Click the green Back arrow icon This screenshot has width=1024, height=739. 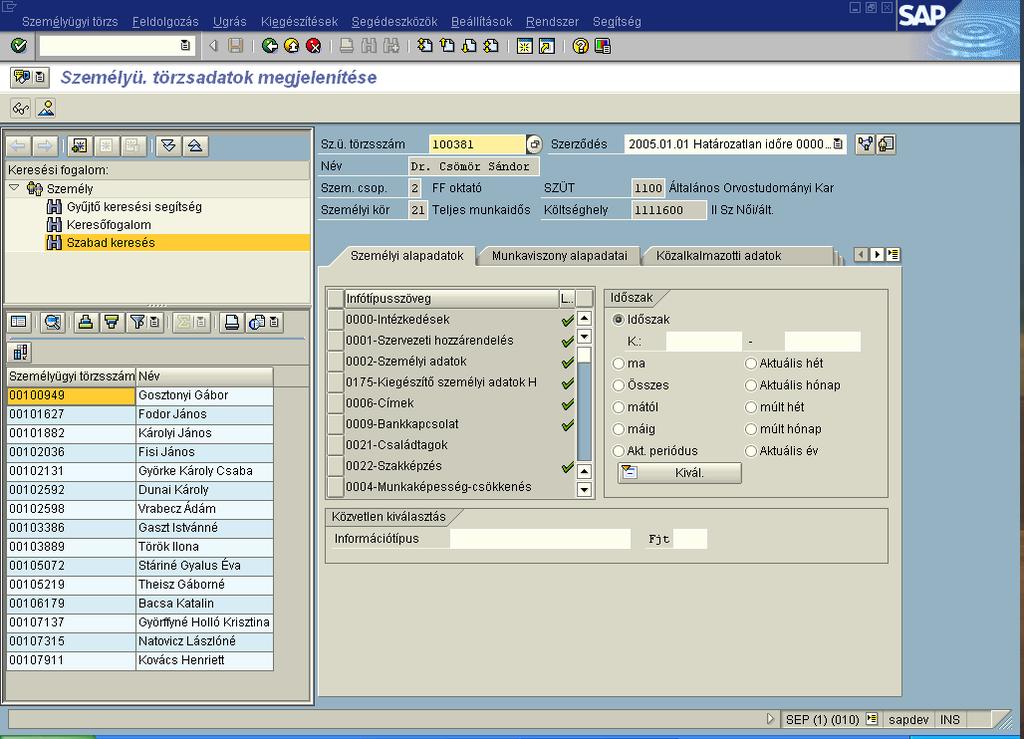coord(269,46)
